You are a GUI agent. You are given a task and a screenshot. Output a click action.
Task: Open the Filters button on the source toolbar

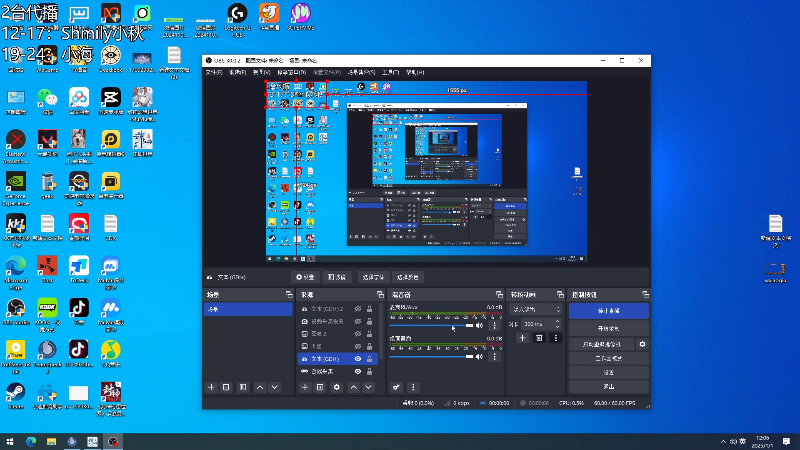[337, 277]
